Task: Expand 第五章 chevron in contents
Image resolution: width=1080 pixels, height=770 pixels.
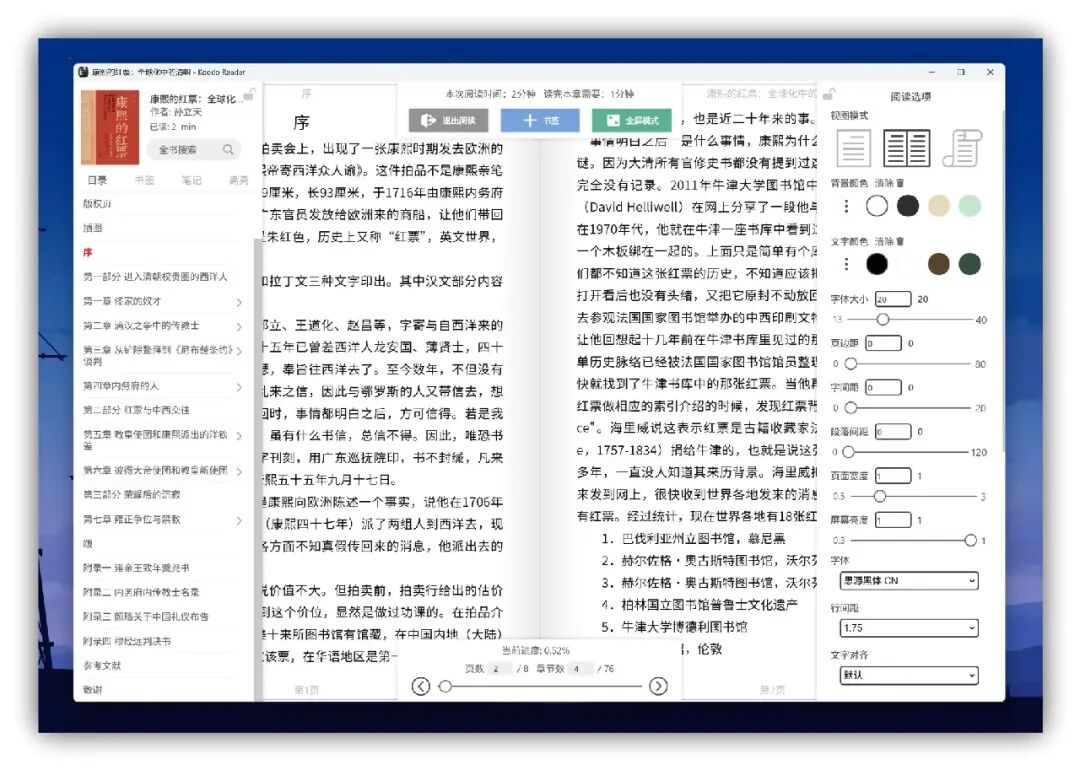Action: click(239, 436)
